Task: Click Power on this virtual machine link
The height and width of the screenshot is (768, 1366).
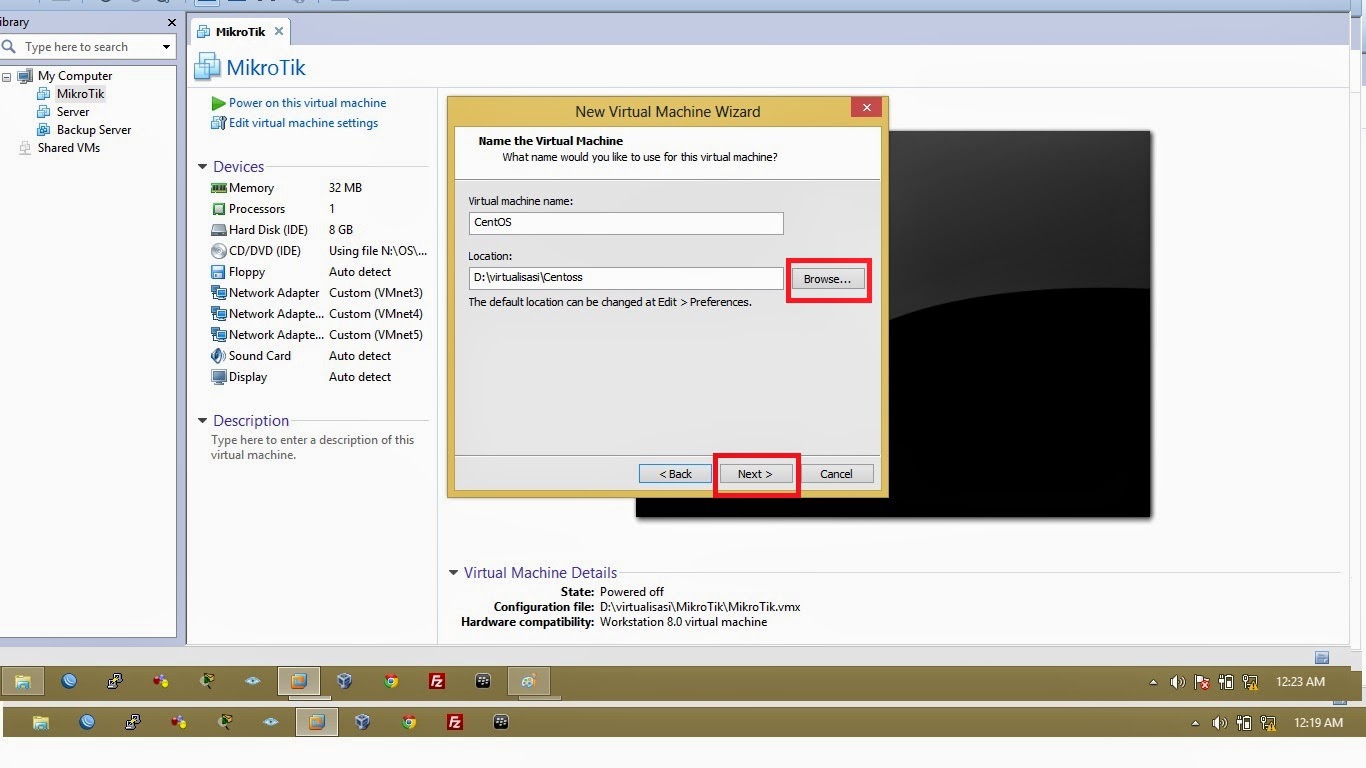Action: tap(307, 103)
